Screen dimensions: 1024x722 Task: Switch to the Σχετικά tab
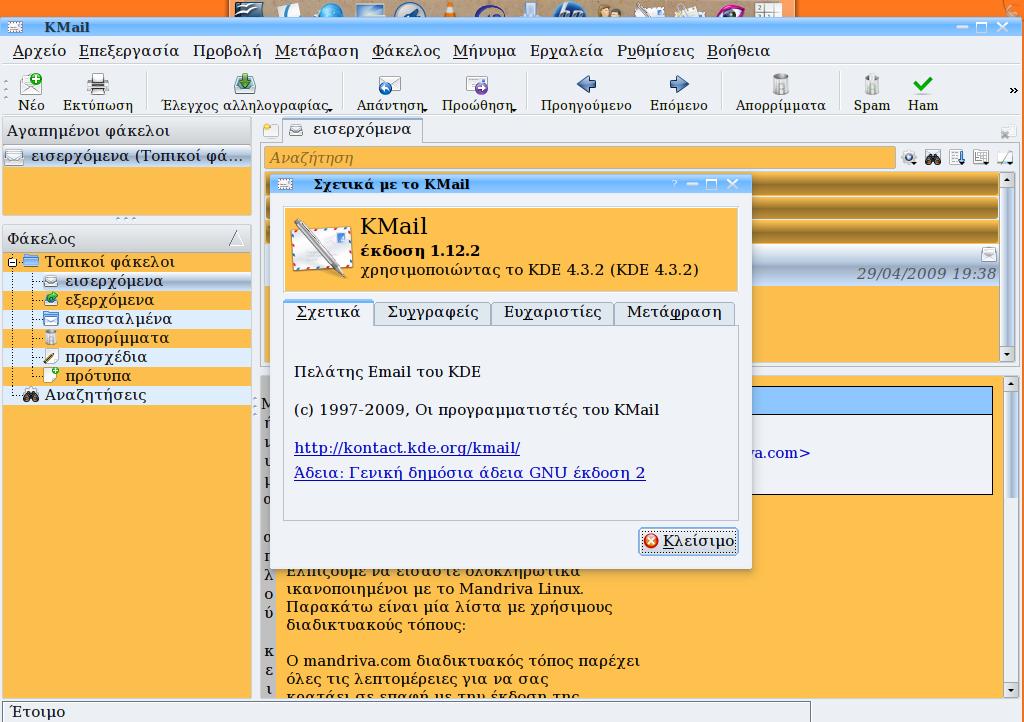pyautogui.click(x=328, y=312)
